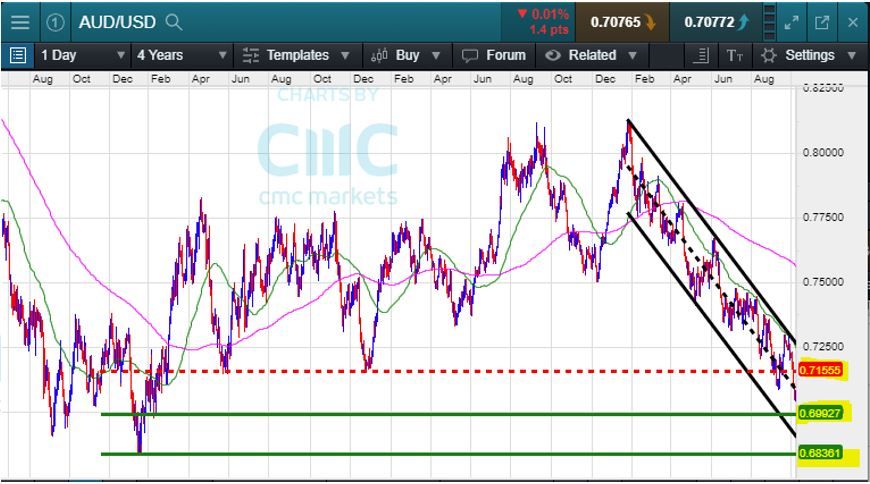Click the drawing lines tool icon
Screen dimensions: 870x484
[x=701, y=56]
